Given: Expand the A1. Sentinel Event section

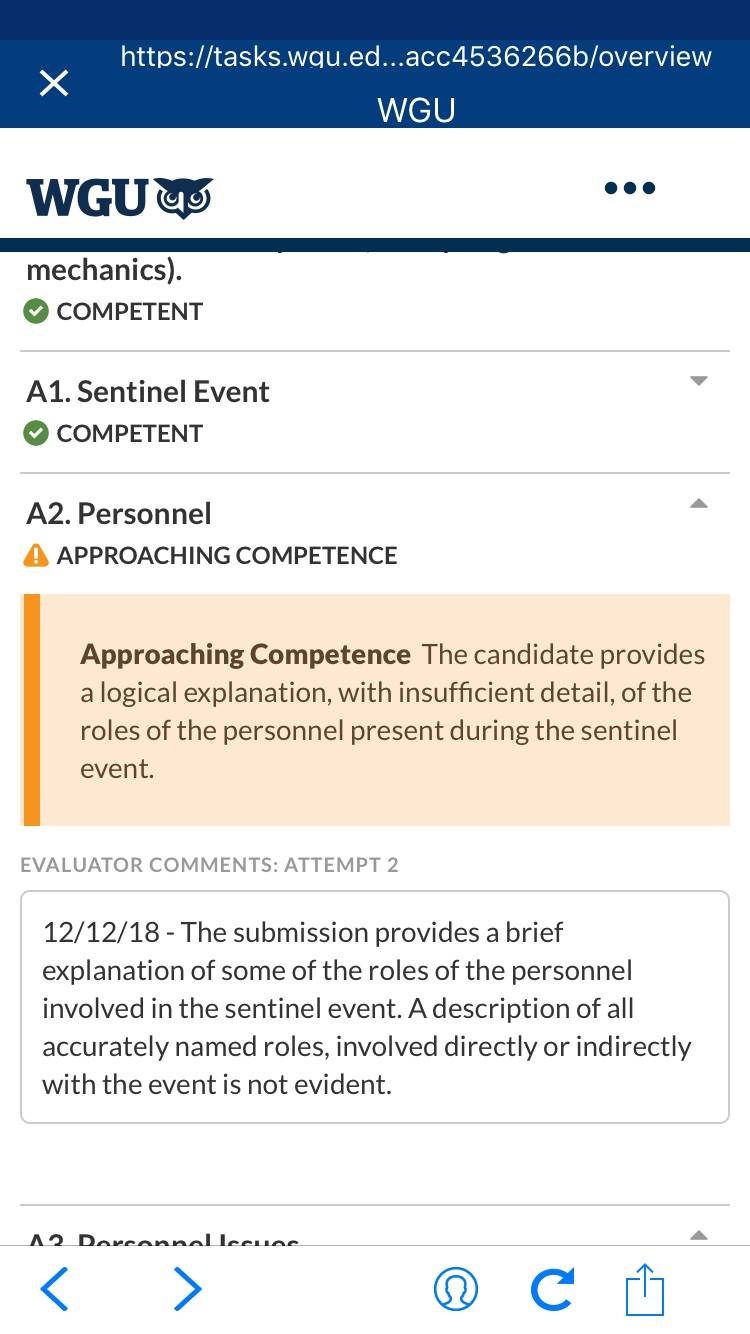Looking at the screenshot, I should coord(699,381).
